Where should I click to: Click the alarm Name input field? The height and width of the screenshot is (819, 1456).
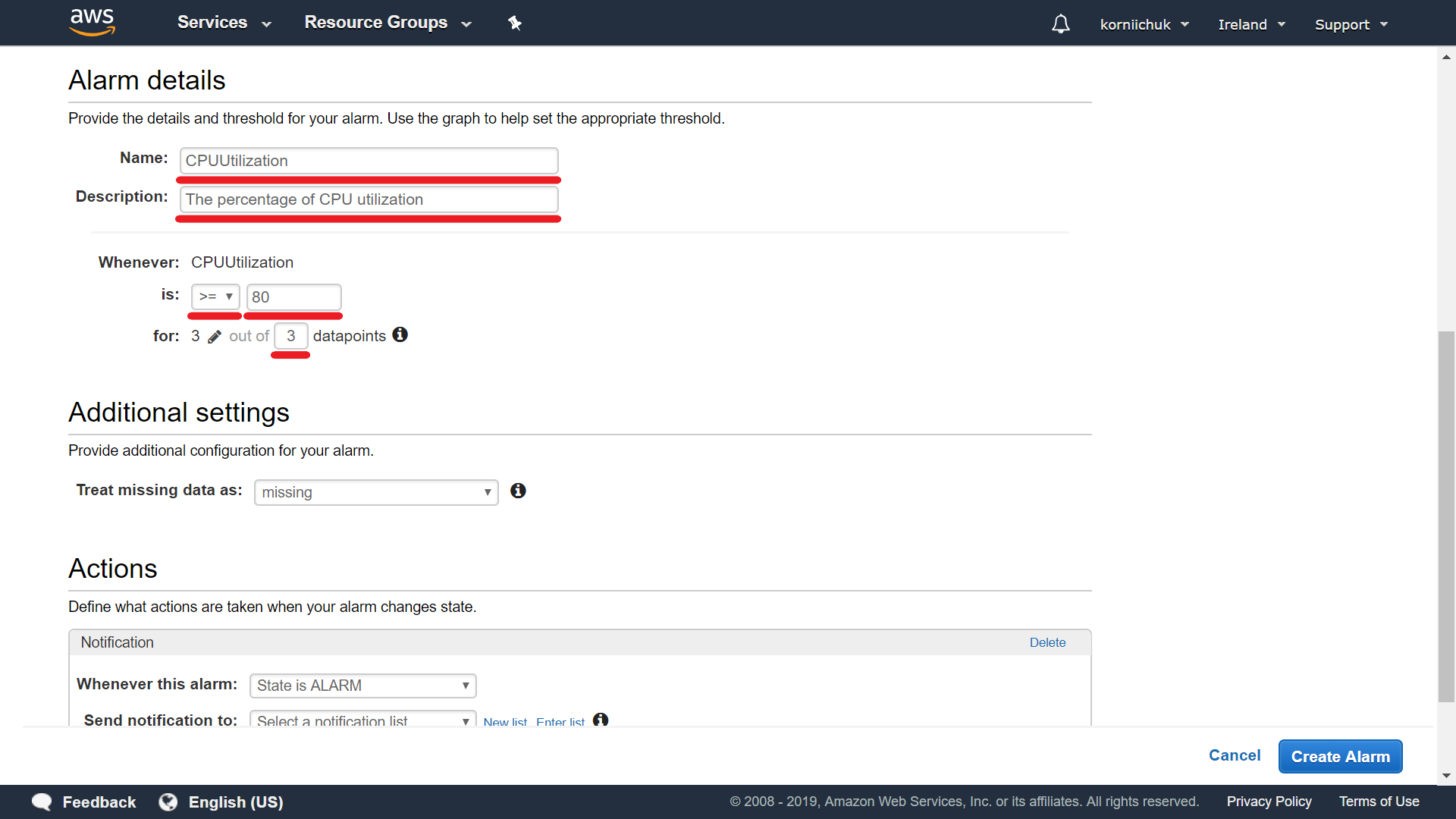369,161
